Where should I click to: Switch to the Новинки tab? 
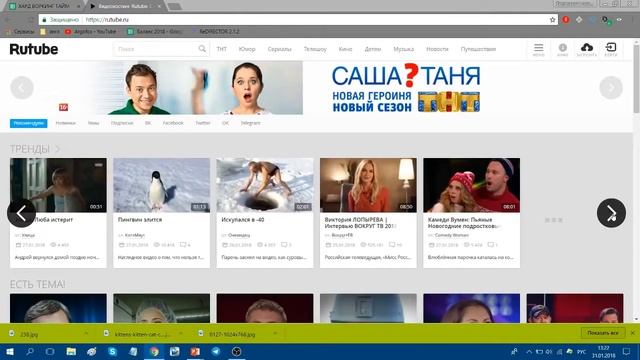[x=66, y=123]
